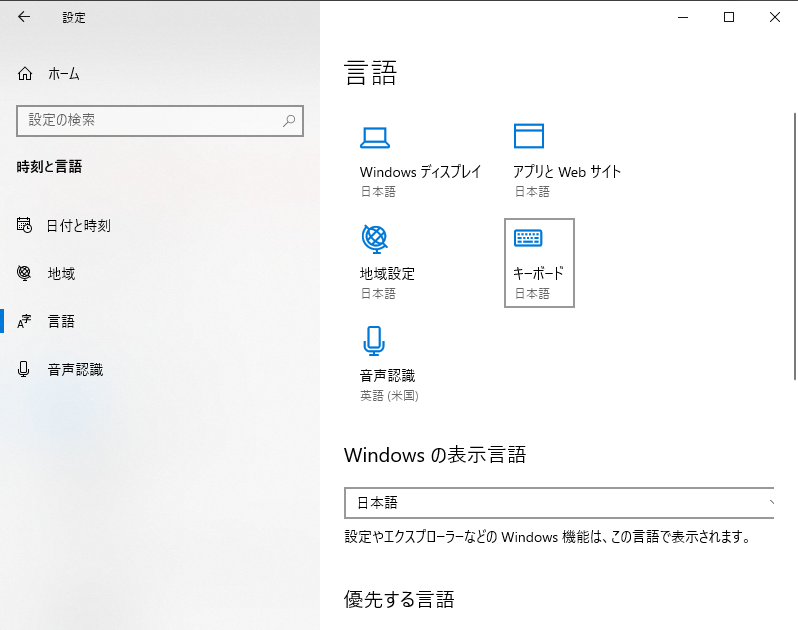Click 日本語 under Windows ディスプレイ

[378, 192]
